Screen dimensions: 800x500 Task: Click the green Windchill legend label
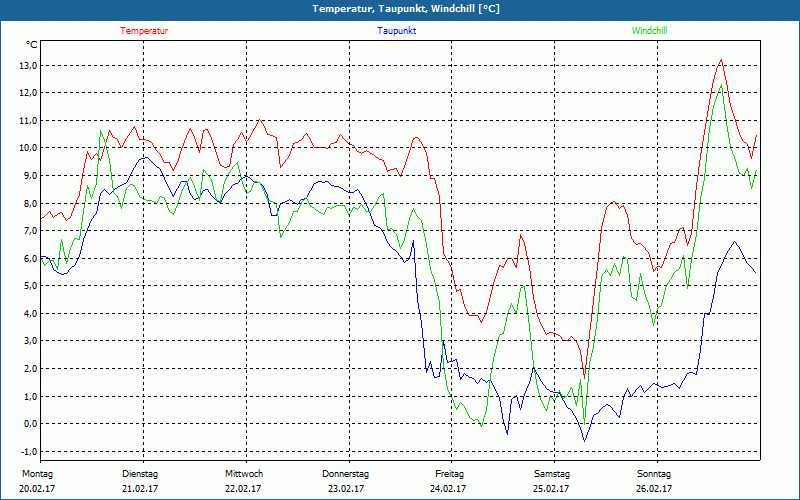pos(649,31)
